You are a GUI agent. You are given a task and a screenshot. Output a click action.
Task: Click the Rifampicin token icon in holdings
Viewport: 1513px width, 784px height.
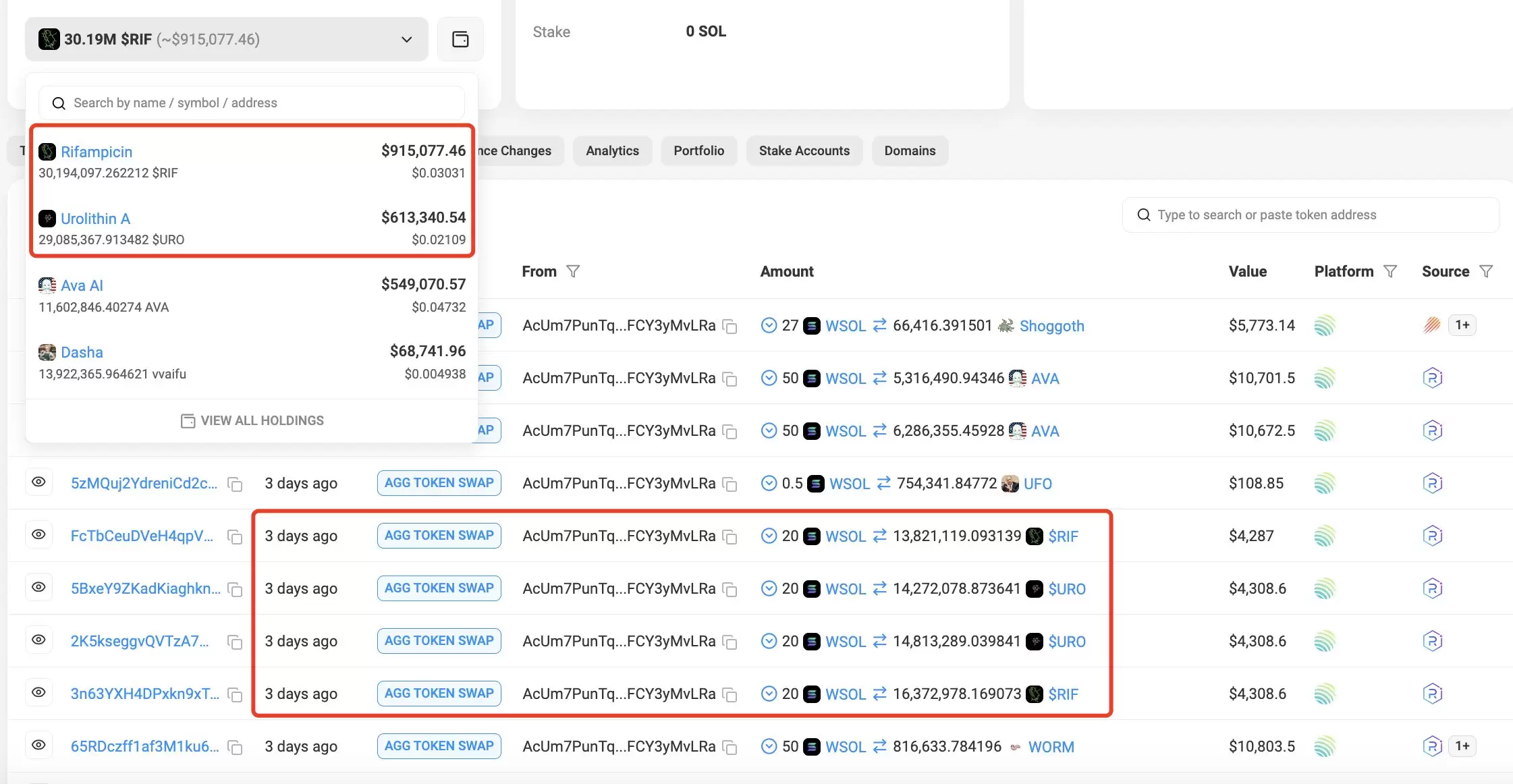pos(47,152)
